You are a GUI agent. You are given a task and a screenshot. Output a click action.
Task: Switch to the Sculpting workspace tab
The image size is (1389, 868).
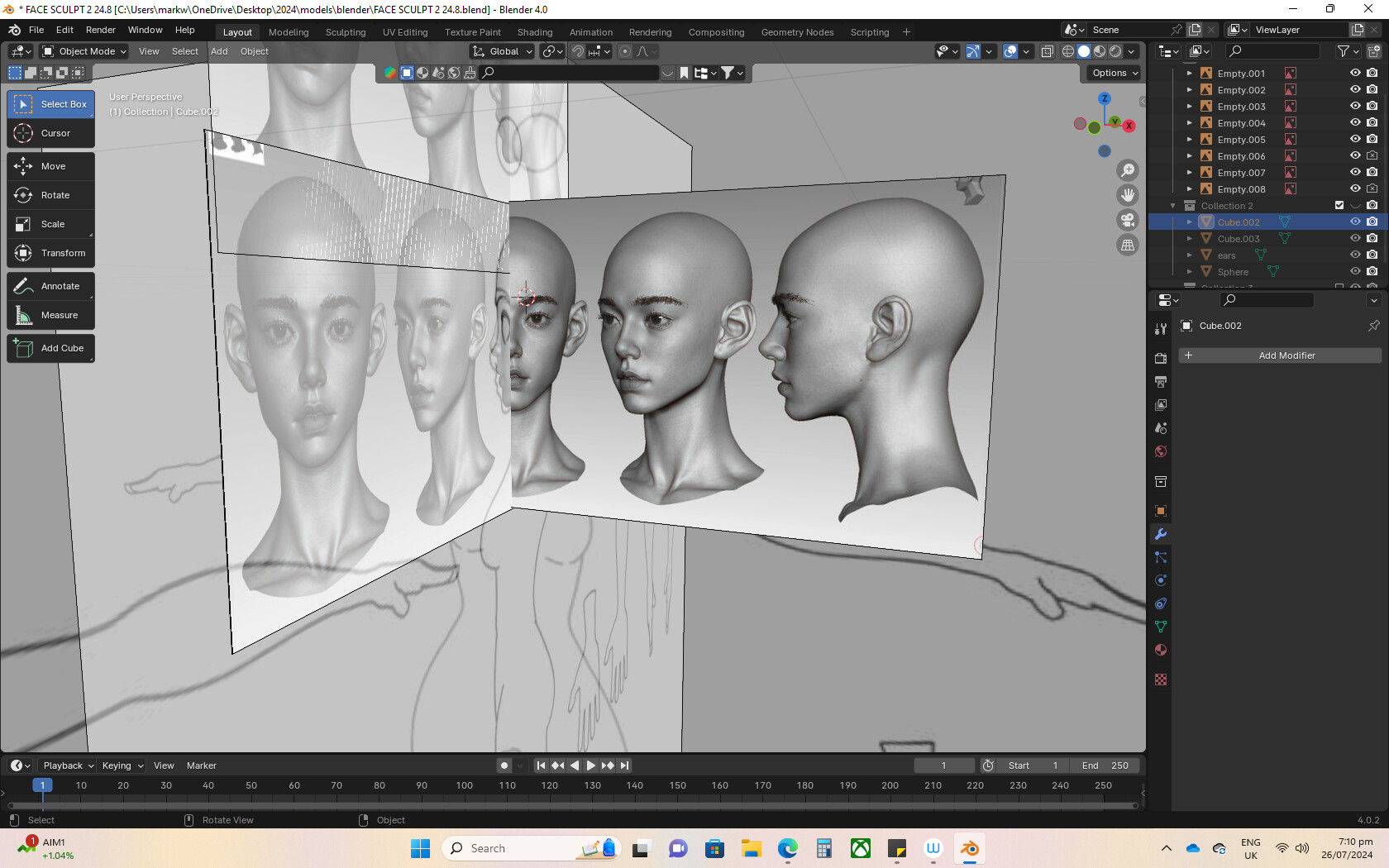tap(346, 32)
